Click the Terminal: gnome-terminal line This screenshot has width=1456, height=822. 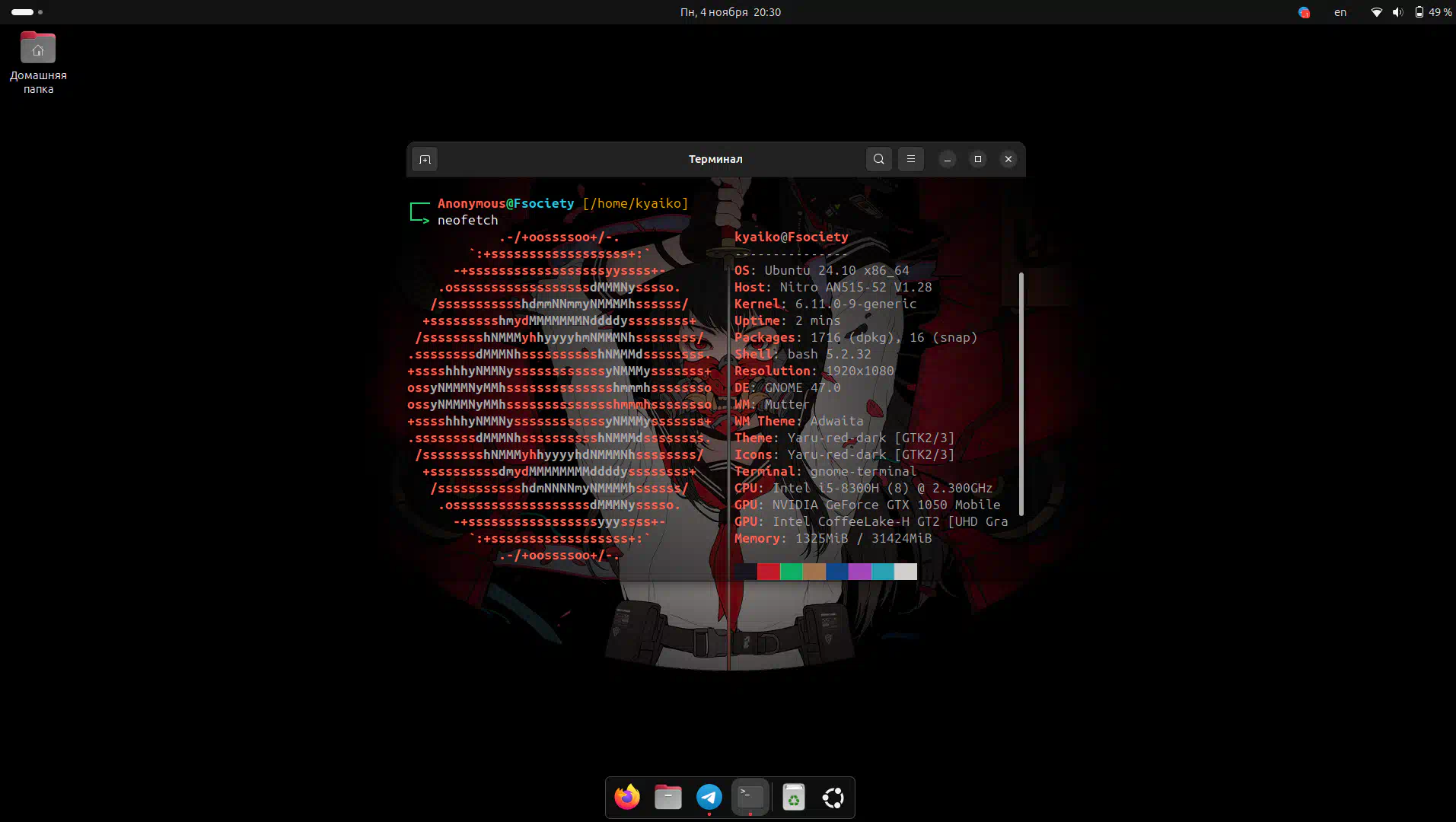[x=825, y=471]
